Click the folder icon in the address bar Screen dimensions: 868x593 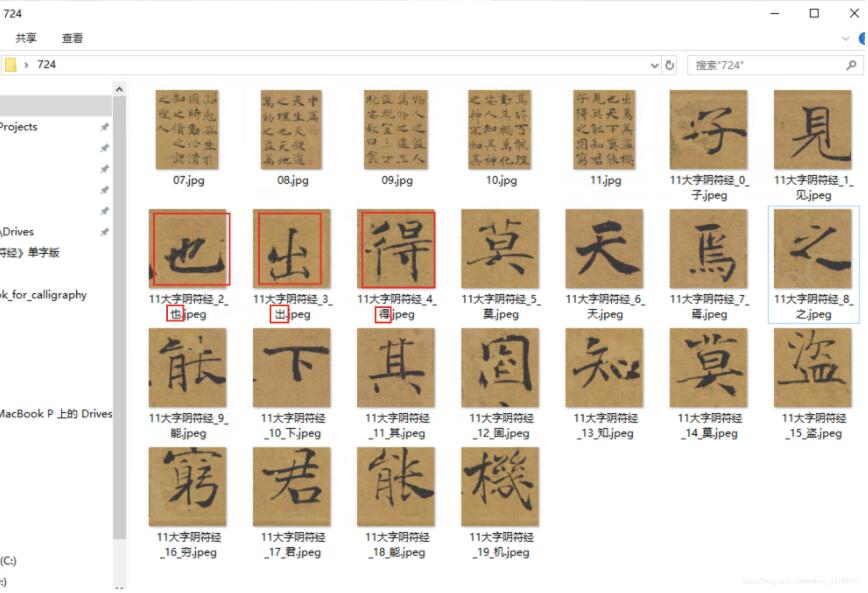[10, 65]
